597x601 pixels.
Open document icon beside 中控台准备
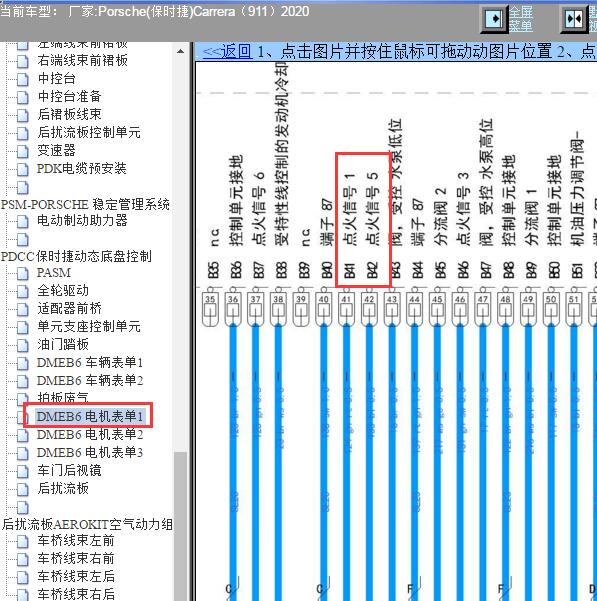point(23,97)
